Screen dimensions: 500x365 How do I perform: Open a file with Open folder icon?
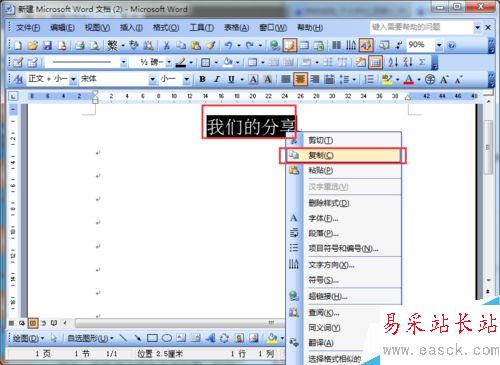tap(32, 45)
